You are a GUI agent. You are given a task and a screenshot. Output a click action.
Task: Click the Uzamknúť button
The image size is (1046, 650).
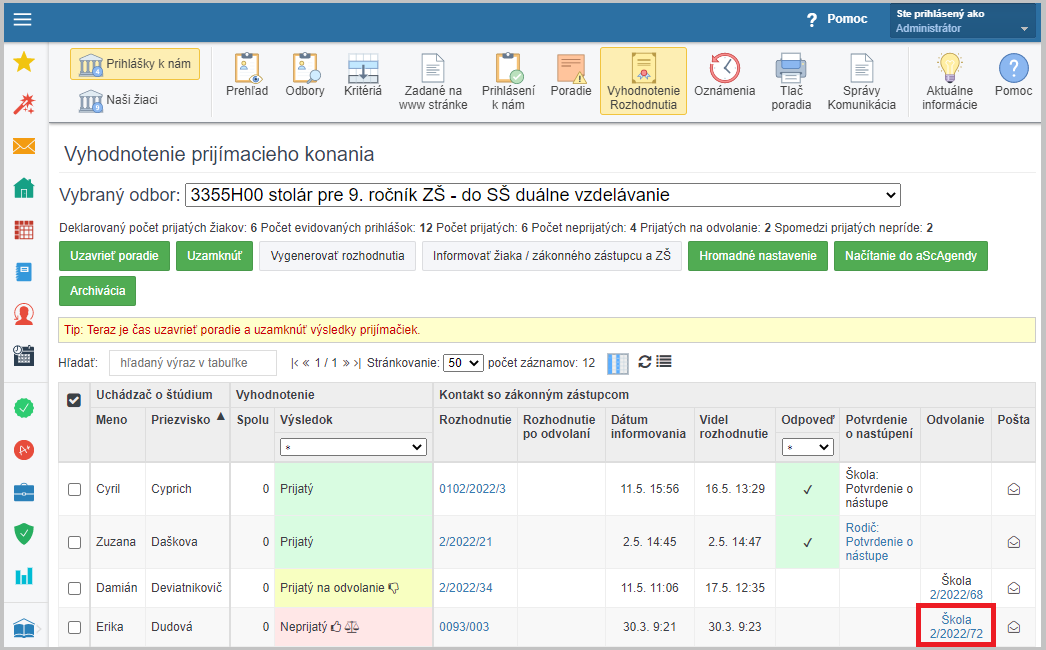point(214,256)
